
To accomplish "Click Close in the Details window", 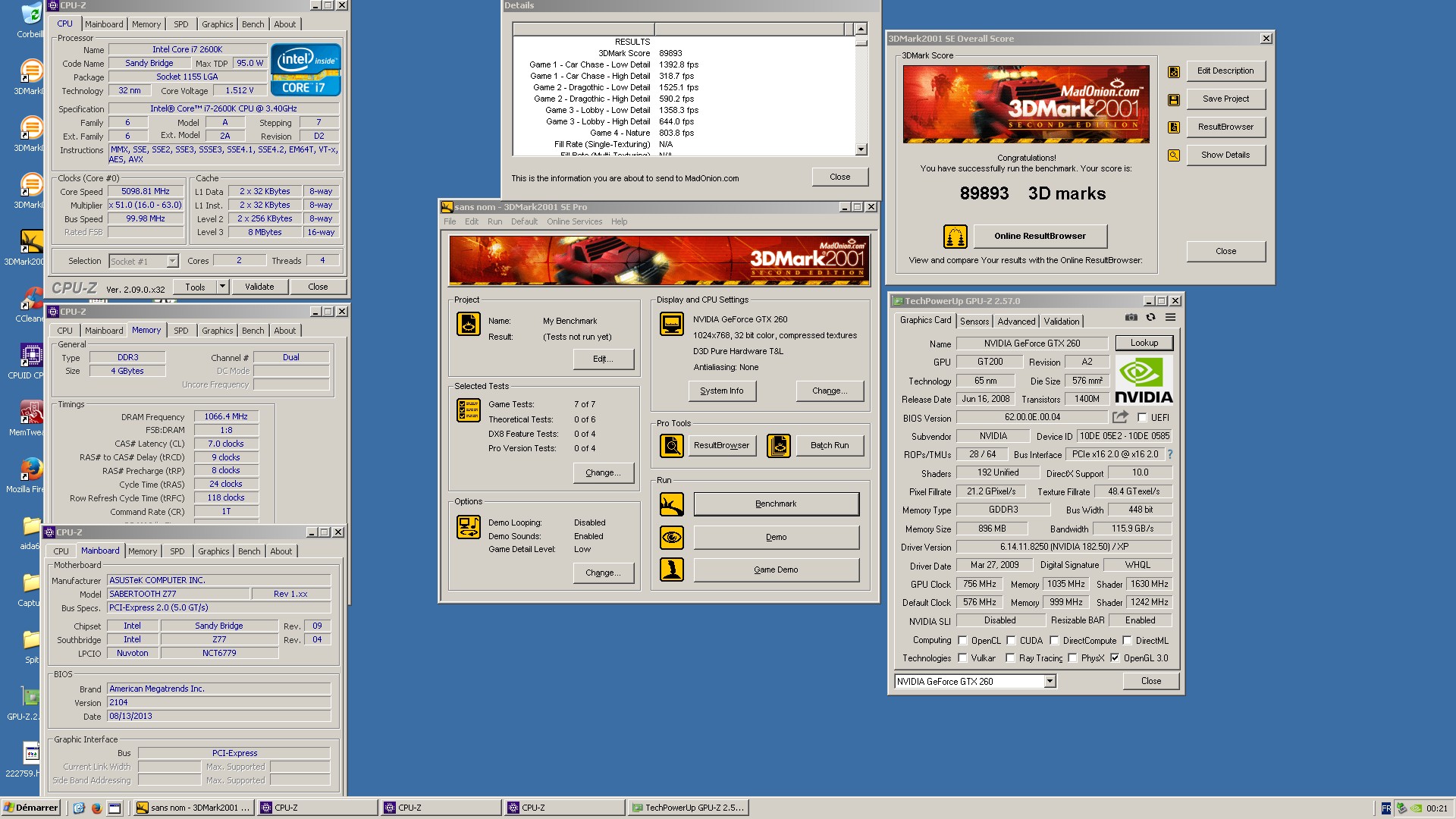I will pyautogui.click(x=839, y=177).
